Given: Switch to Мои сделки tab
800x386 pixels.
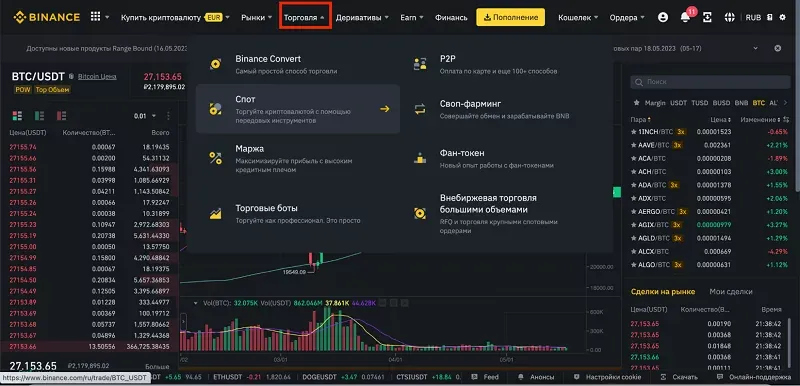Looking at the screenshot, I should tap(731, 292).
